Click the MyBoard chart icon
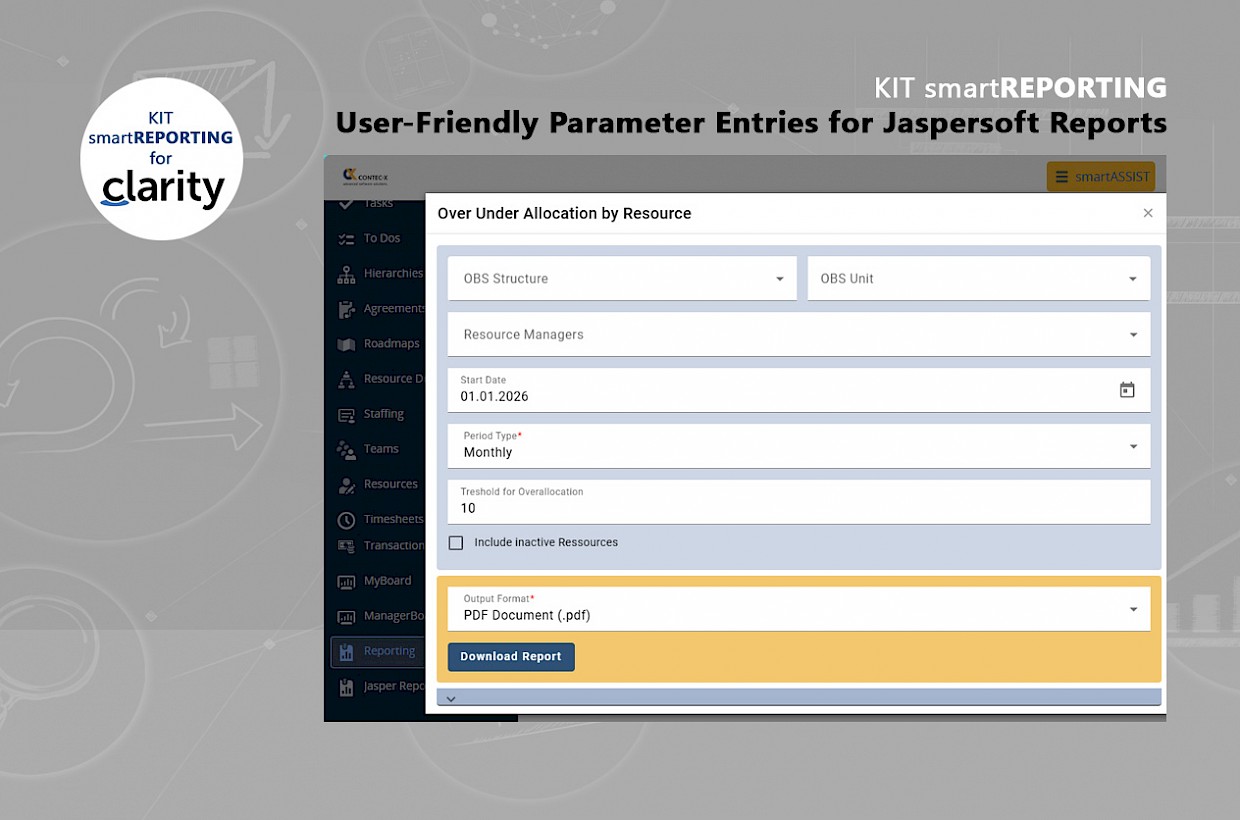The width and height of the screenshot is (1240, 820). pos(346,581)
